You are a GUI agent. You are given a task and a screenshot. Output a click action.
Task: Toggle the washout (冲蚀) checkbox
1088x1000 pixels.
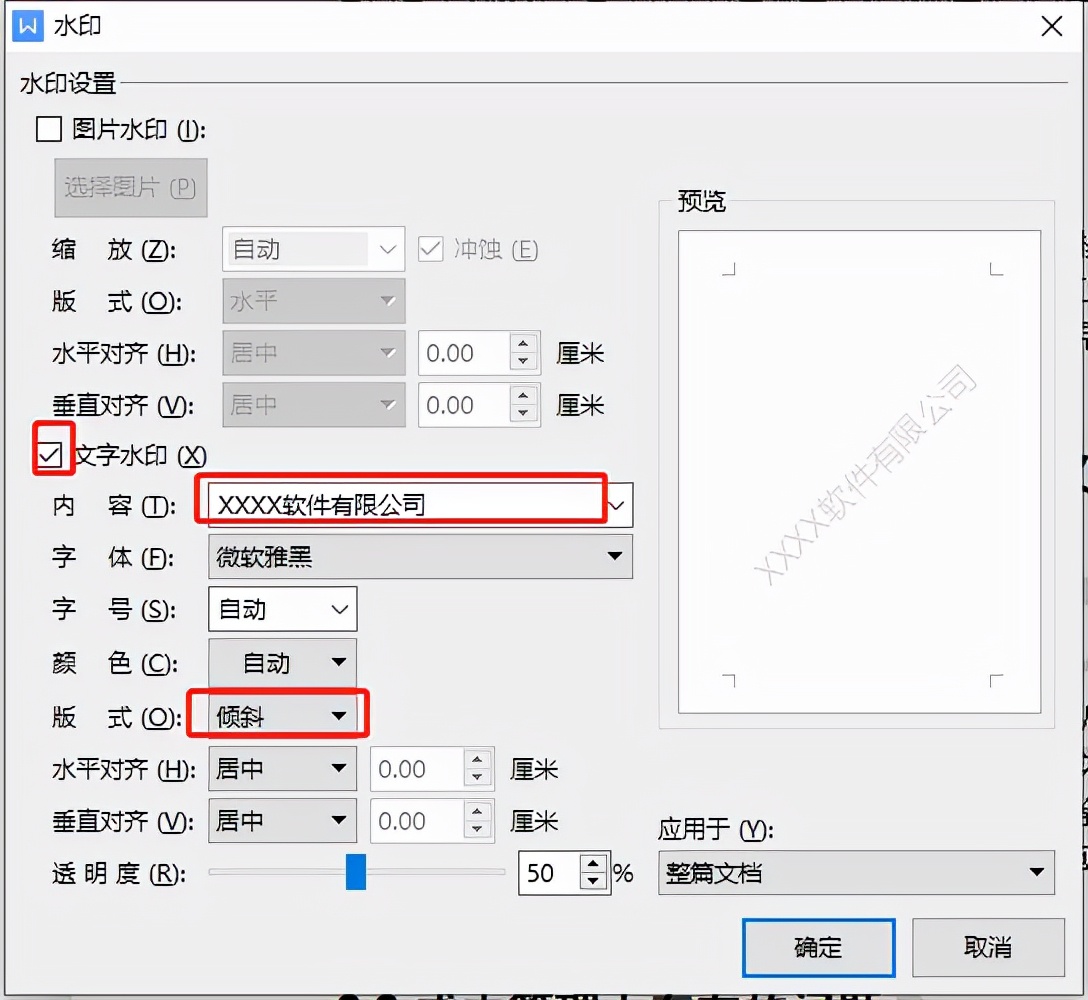click(x=430, y=249)
